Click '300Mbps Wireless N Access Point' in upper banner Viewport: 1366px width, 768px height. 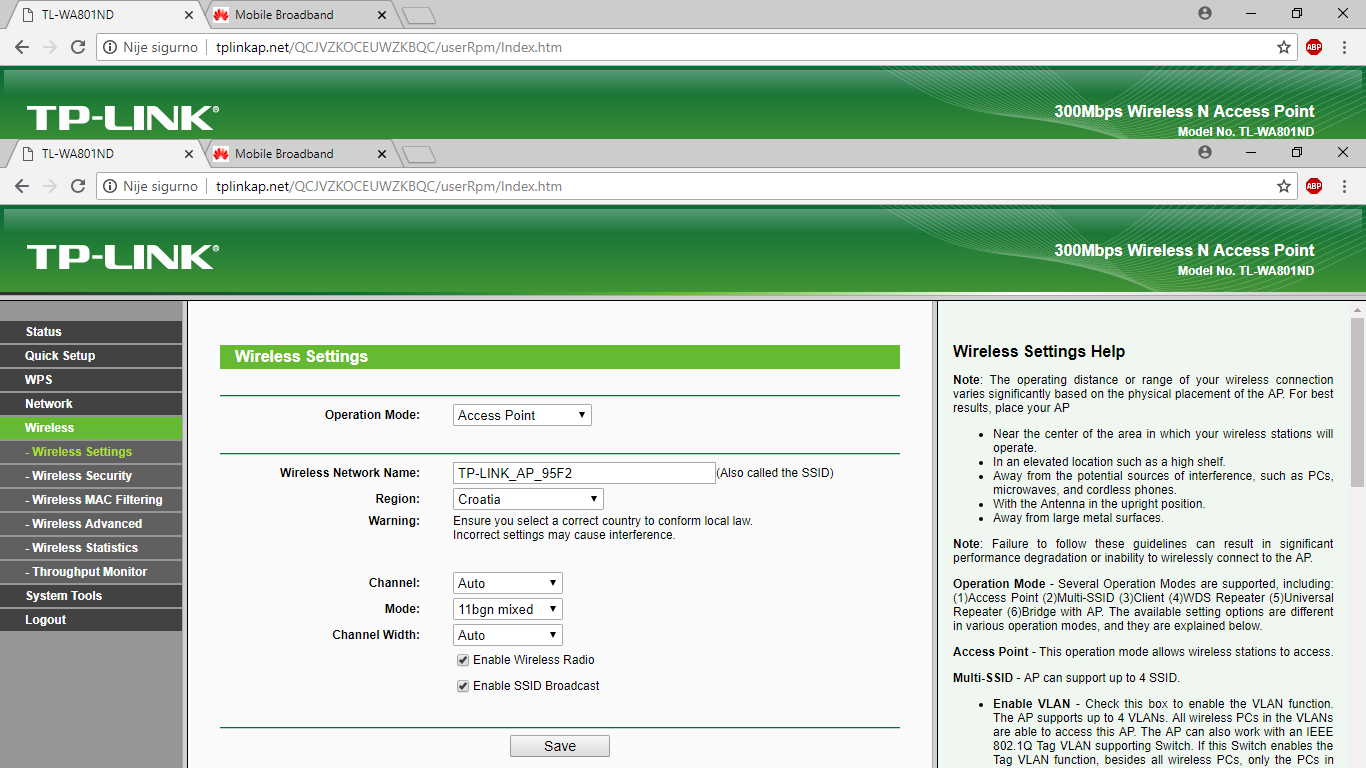(1185, 111)
